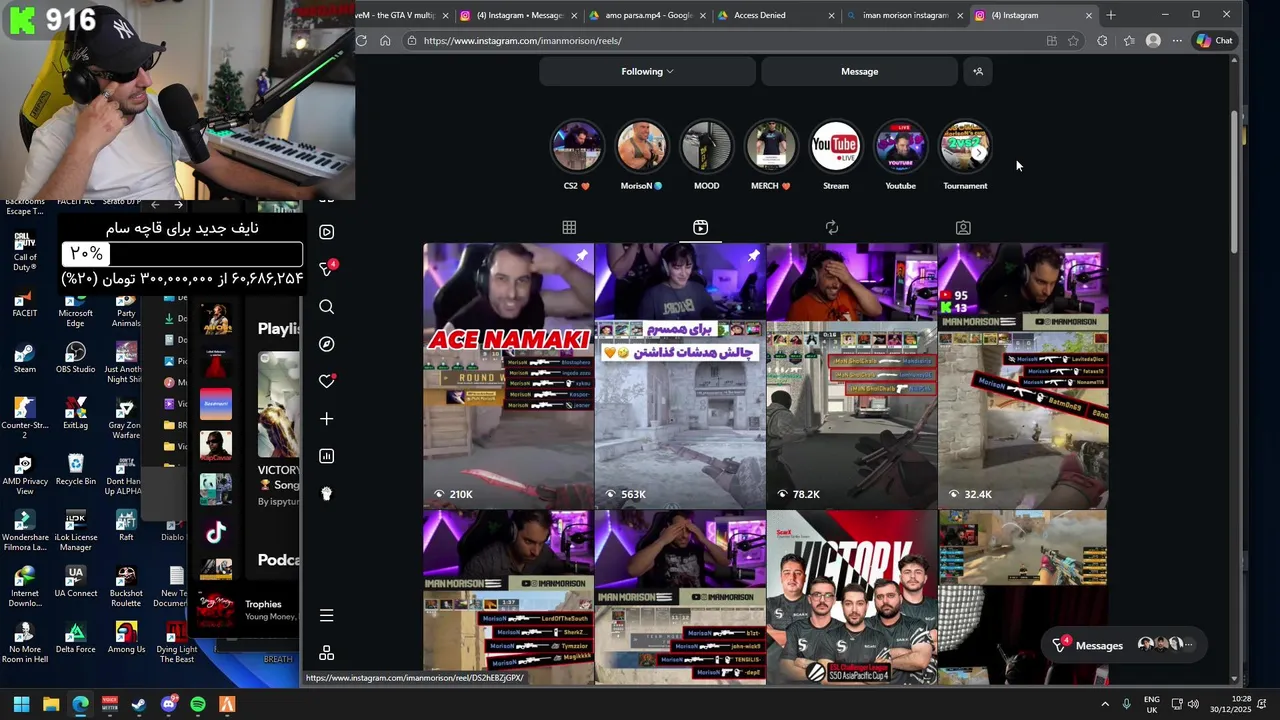
Task: Open the MOOD story highlight
Action: pos(707,147)
